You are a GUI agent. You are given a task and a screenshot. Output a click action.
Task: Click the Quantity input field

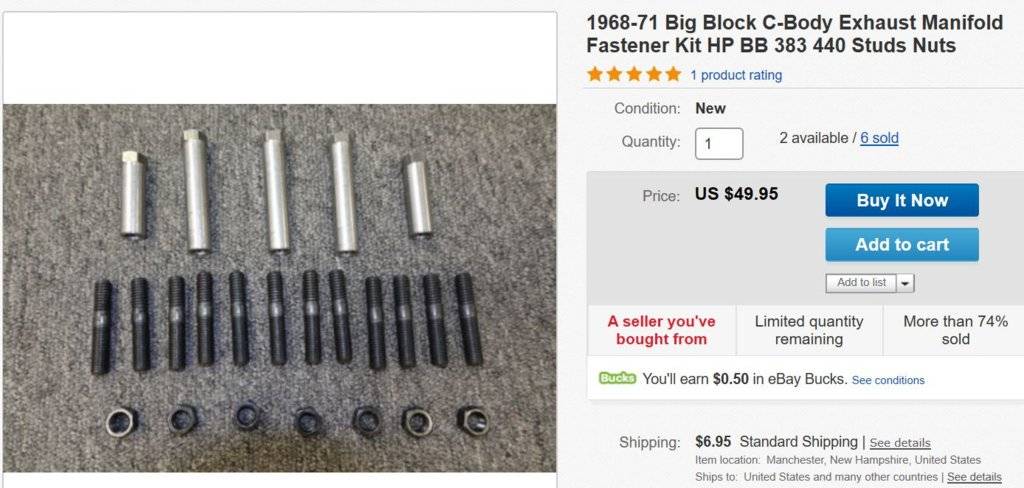pyautogui.click(x=719, y=143)
